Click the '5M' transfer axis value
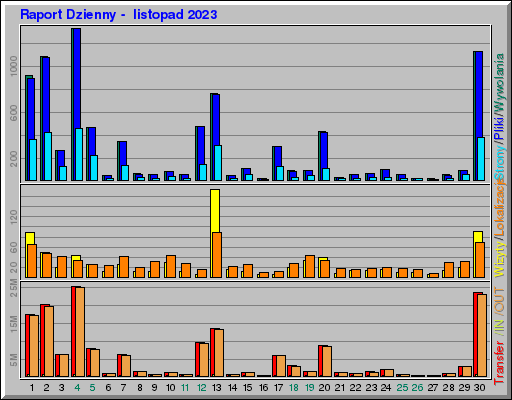 tap(14, 360)
